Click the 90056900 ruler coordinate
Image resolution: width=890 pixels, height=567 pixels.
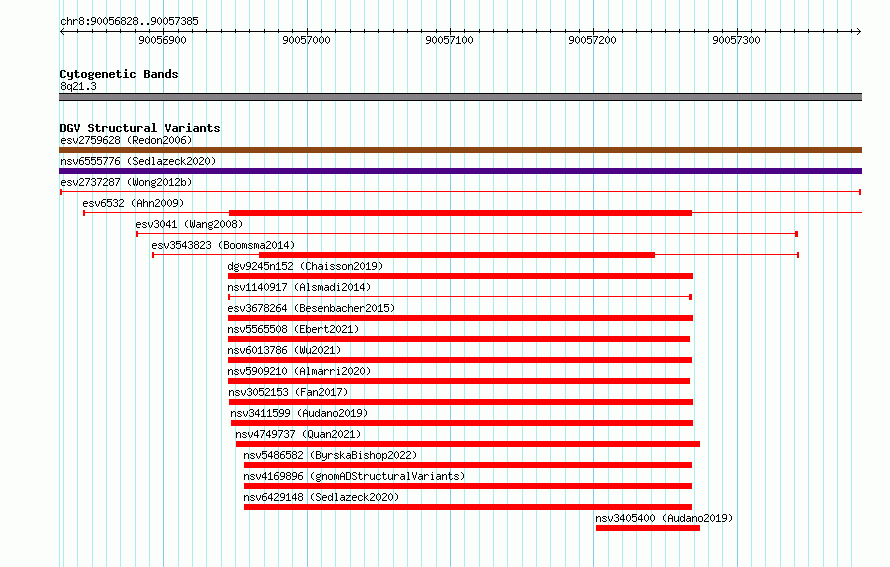pyautogui.click(x=162, y=40)
